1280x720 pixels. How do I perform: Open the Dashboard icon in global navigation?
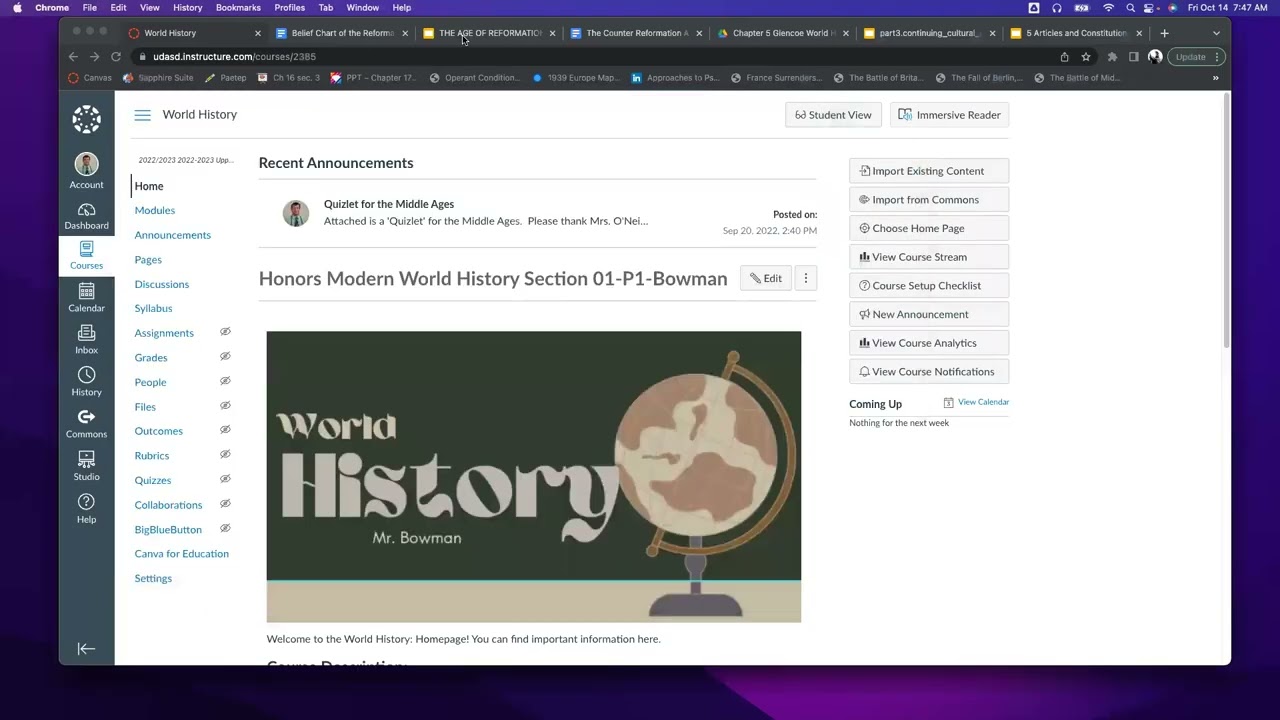pyautogui.click(x=86, y=210)
